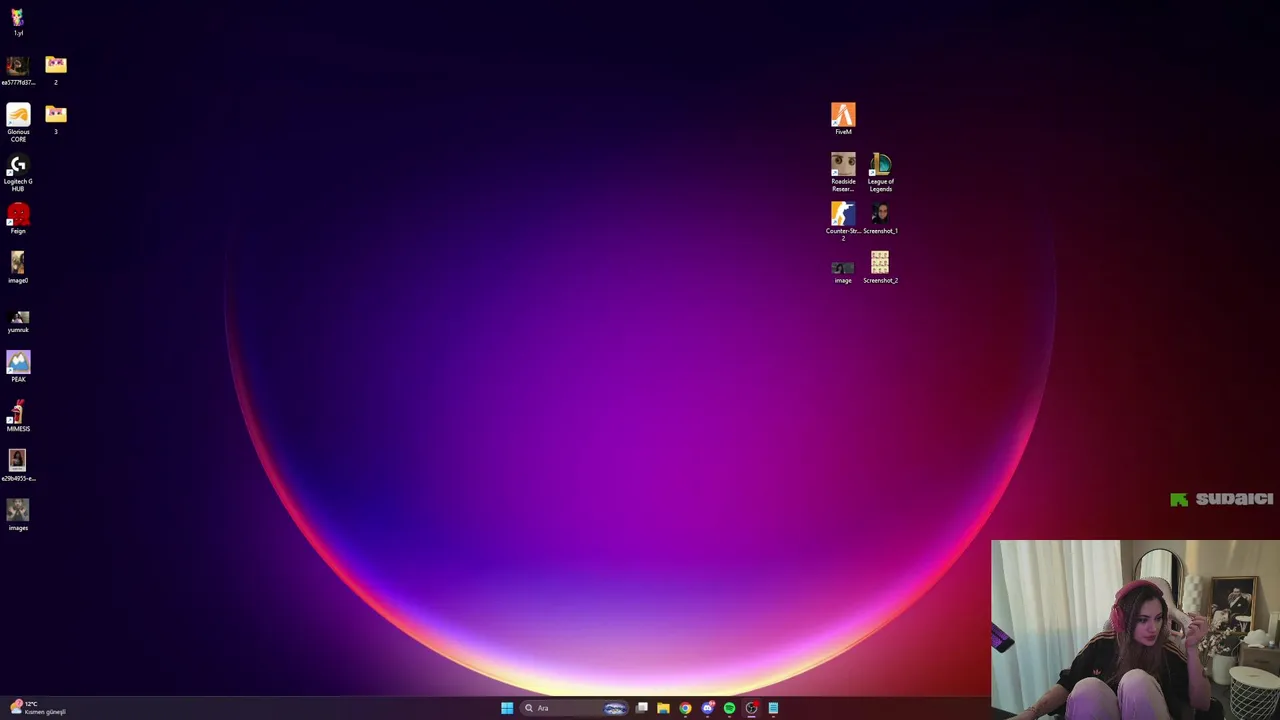Select the Screenshot_2 file

(880, 268)
